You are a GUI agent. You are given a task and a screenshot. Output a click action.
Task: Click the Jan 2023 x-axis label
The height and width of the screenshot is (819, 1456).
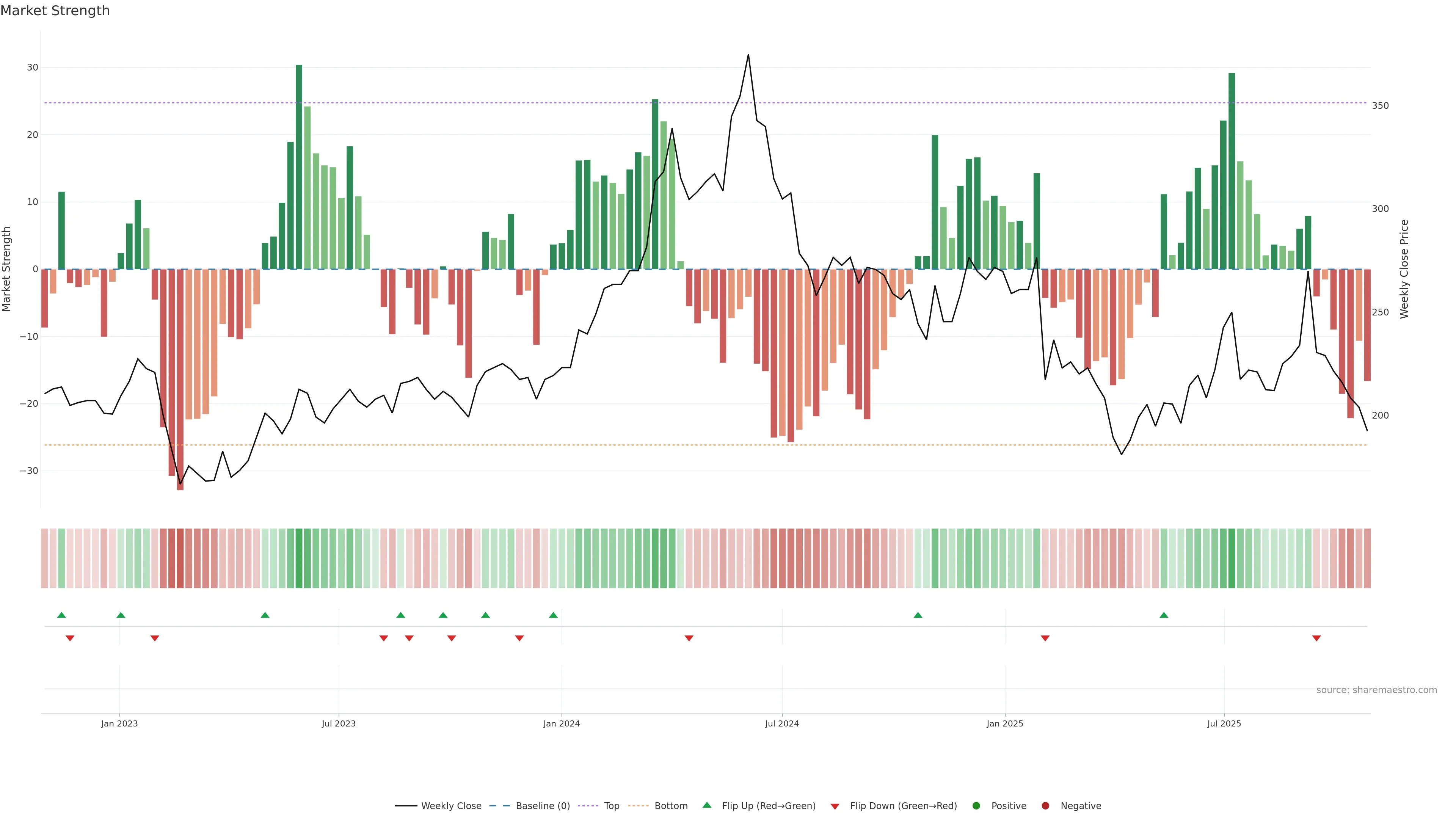[119, 723]
